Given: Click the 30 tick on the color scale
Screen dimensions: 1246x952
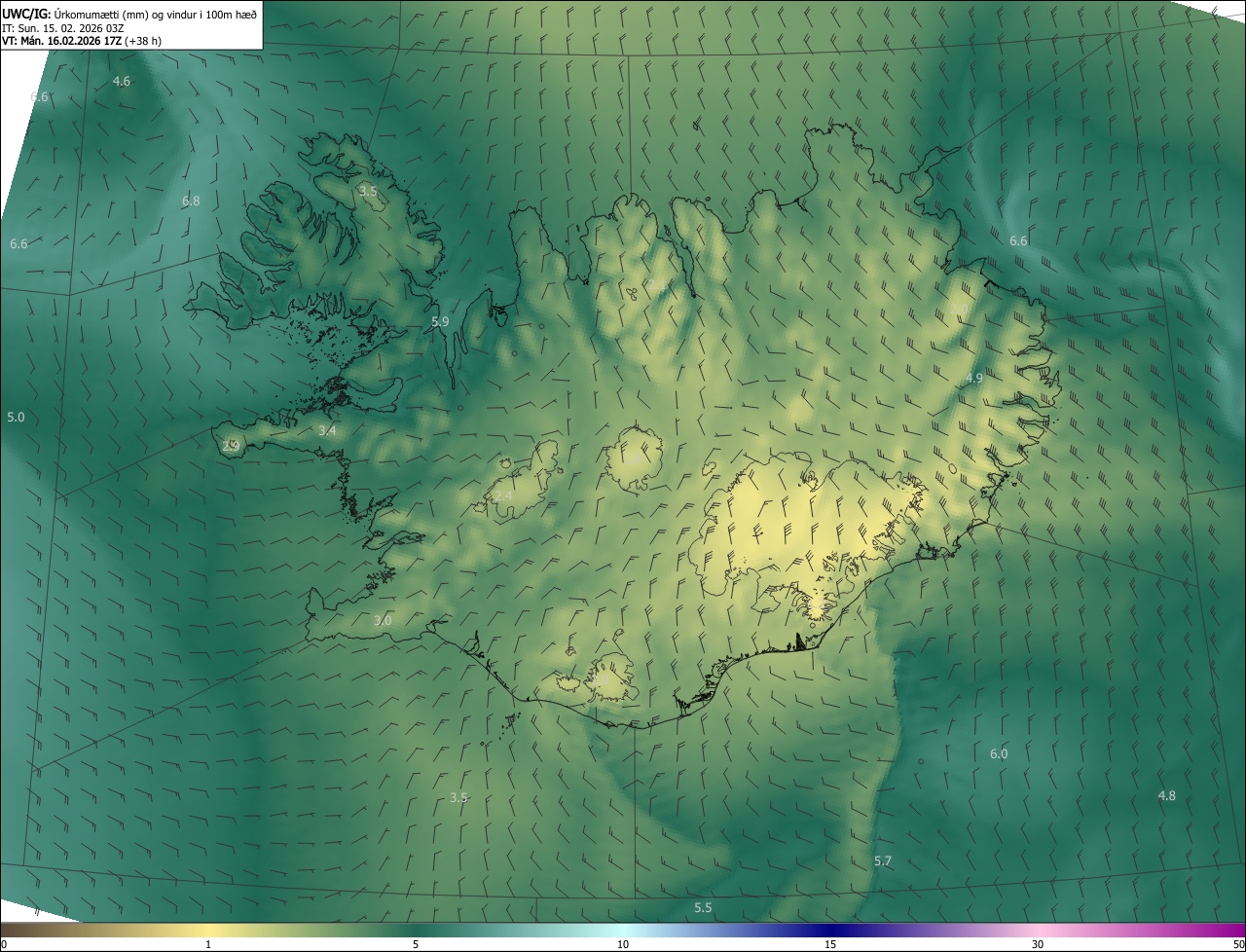Looking at the screenshot, I should (1038, 945).
